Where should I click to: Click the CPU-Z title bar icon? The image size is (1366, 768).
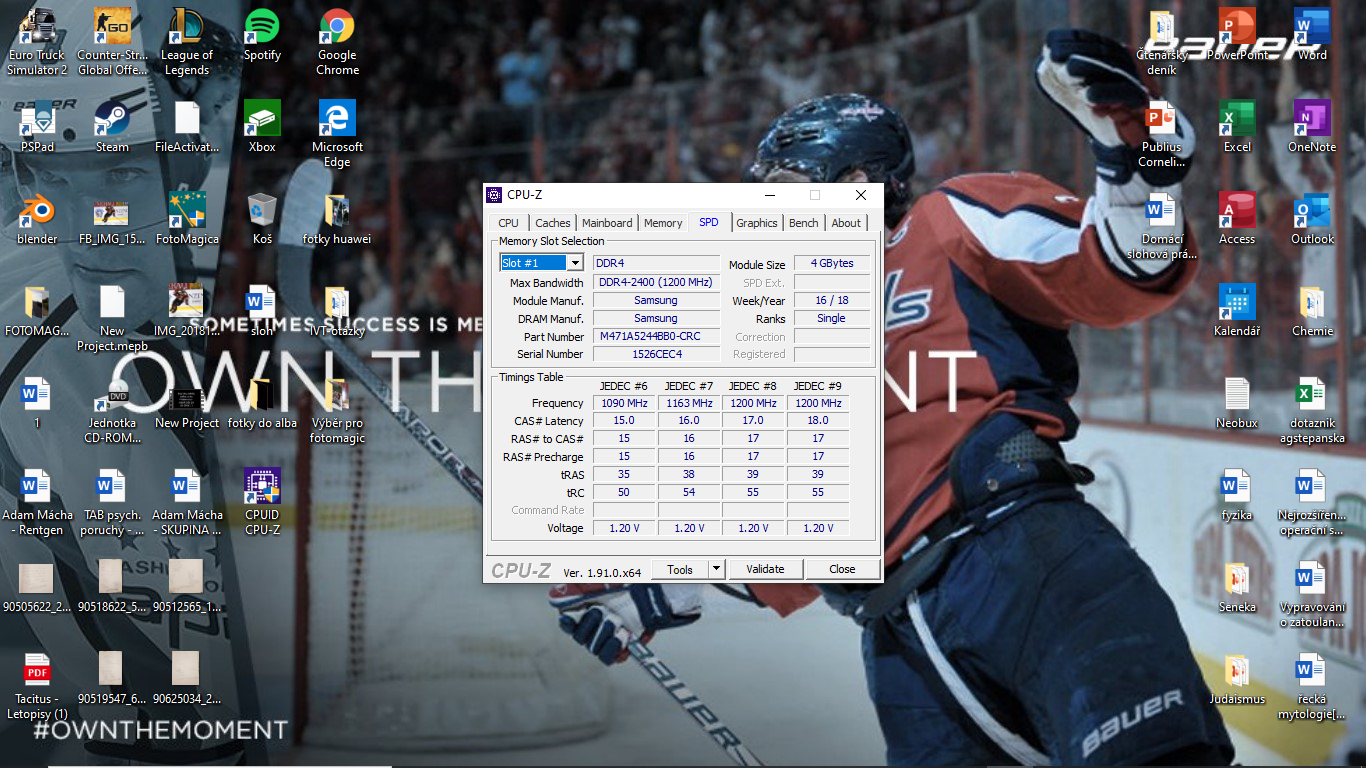pyautogui.click(x=494, y=195)
